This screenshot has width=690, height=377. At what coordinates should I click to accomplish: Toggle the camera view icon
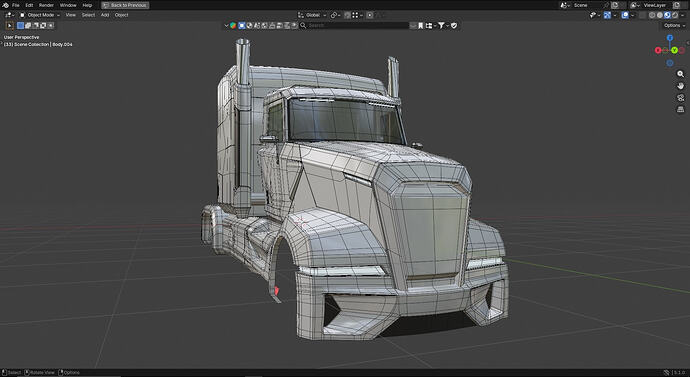pos(680,97)
